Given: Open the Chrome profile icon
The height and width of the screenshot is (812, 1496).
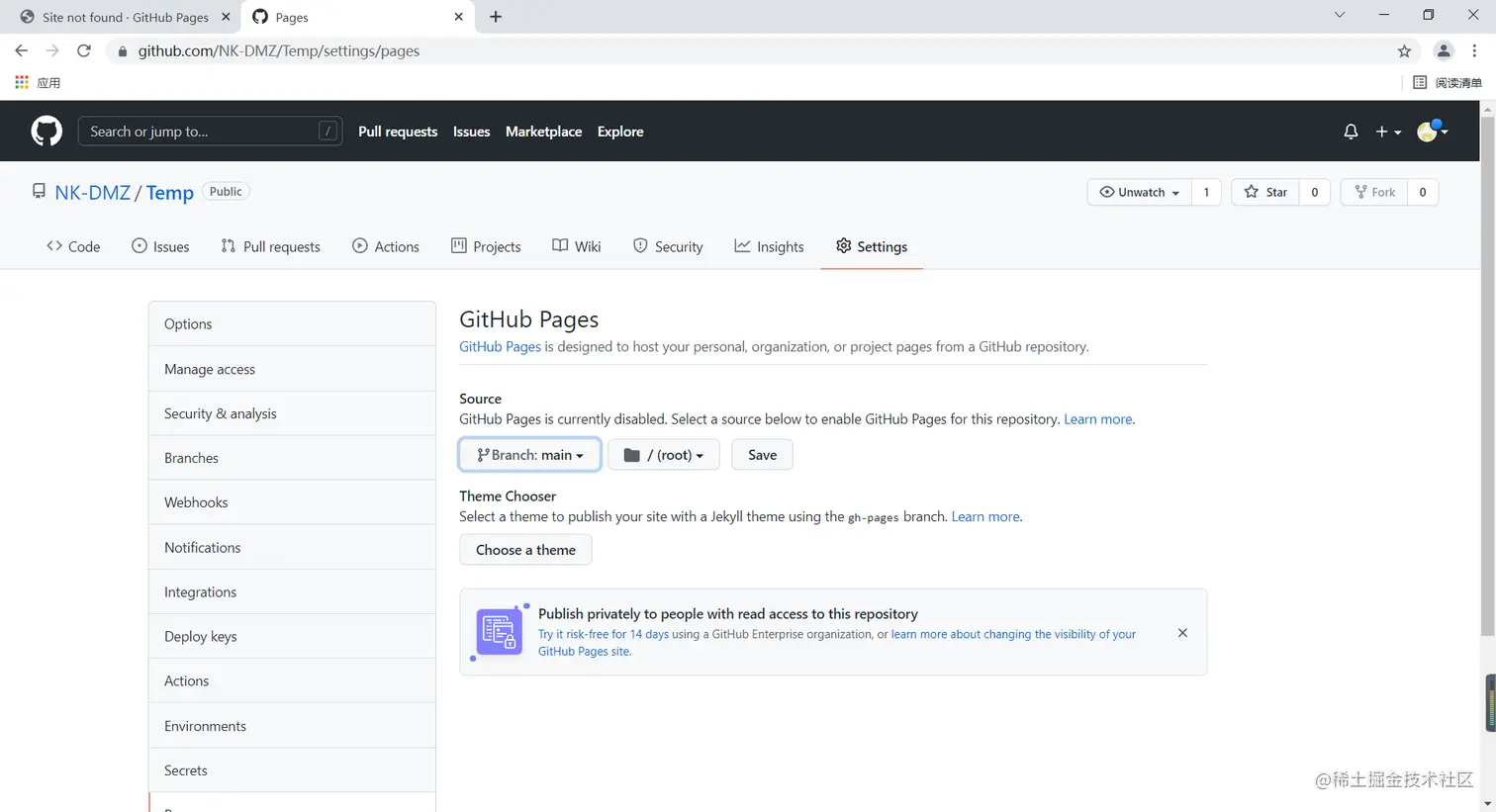Looking at the screenshot, I should (1444, 51).
